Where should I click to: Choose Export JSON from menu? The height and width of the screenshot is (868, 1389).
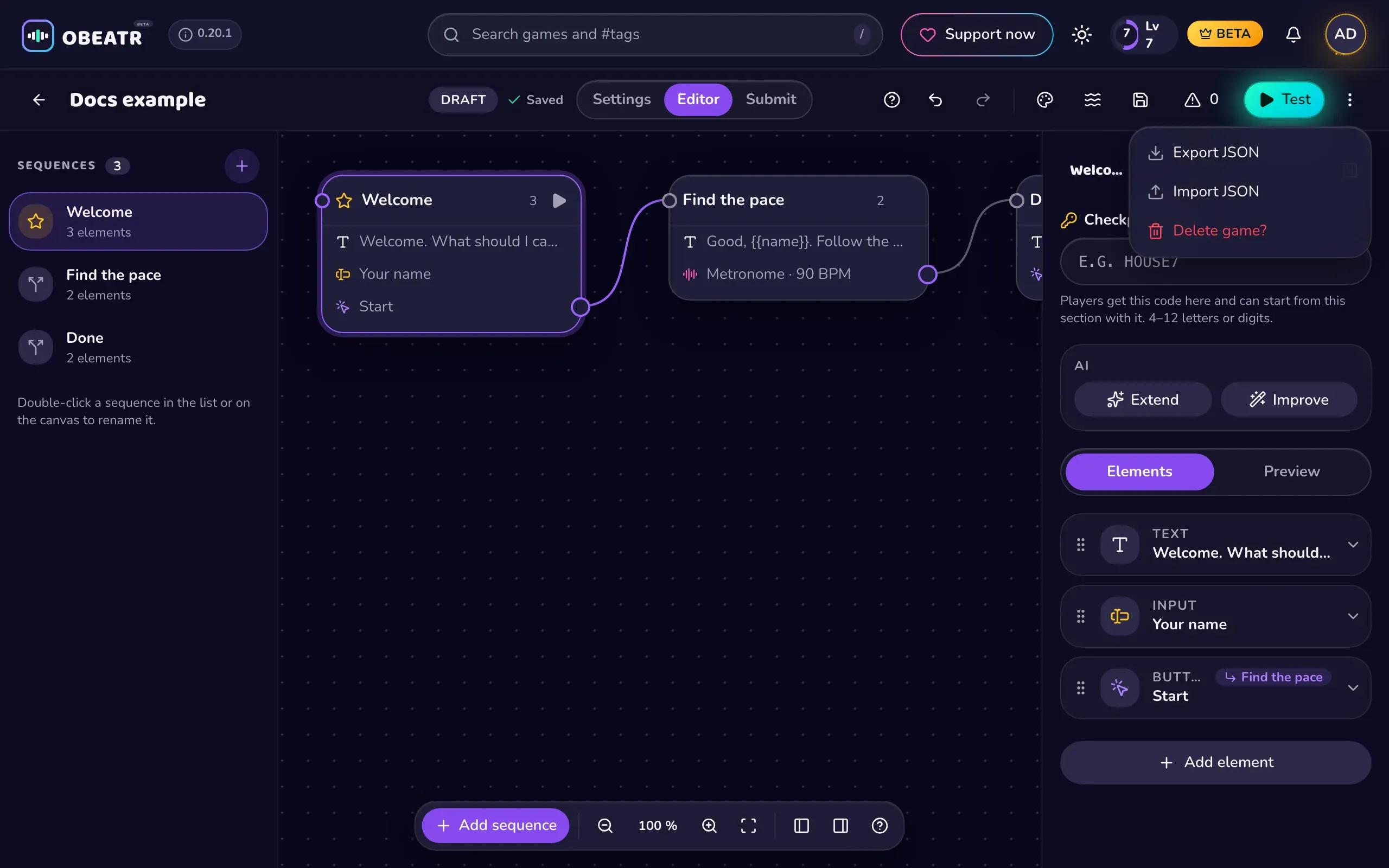click(x=1250, y=152)
